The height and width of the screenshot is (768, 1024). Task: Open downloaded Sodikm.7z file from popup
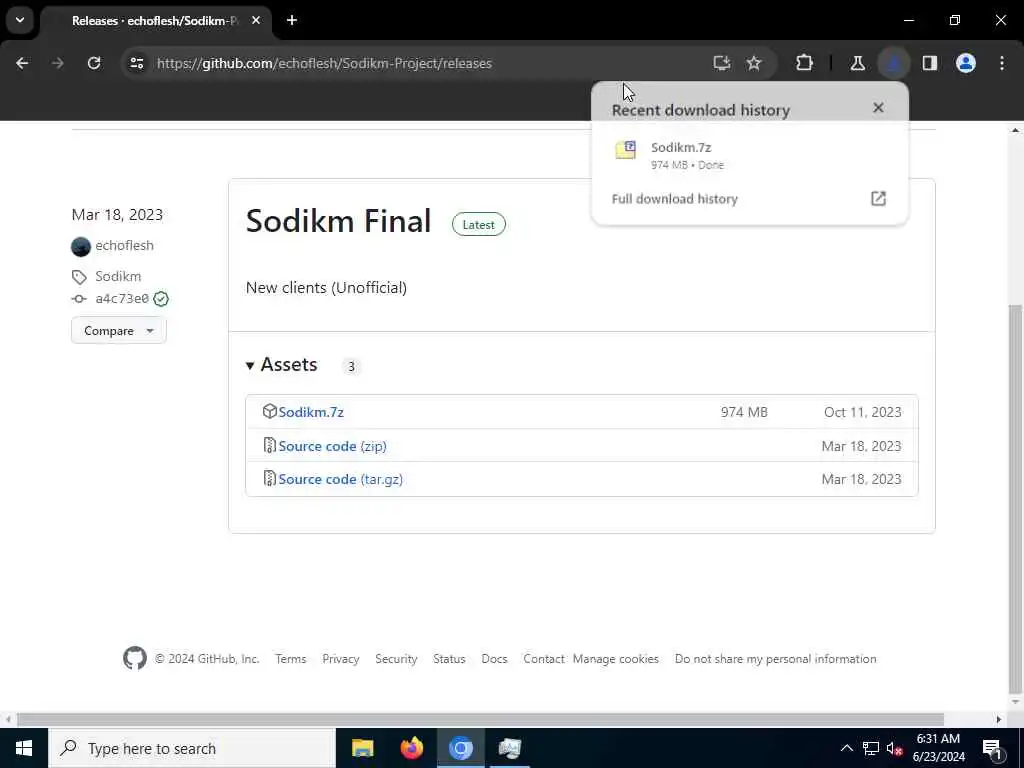tap(749, 155)
